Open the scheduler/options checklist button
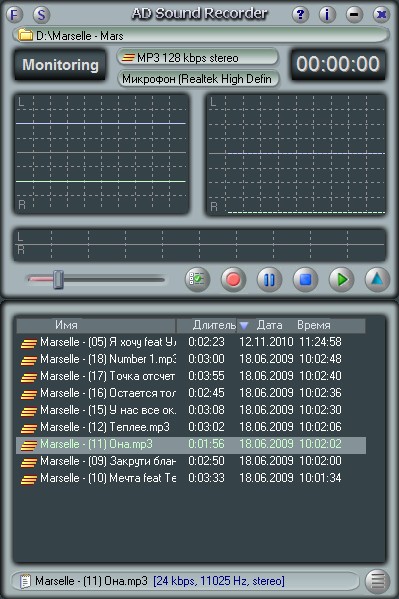The image size is (399, 599). tap(197, 280)
